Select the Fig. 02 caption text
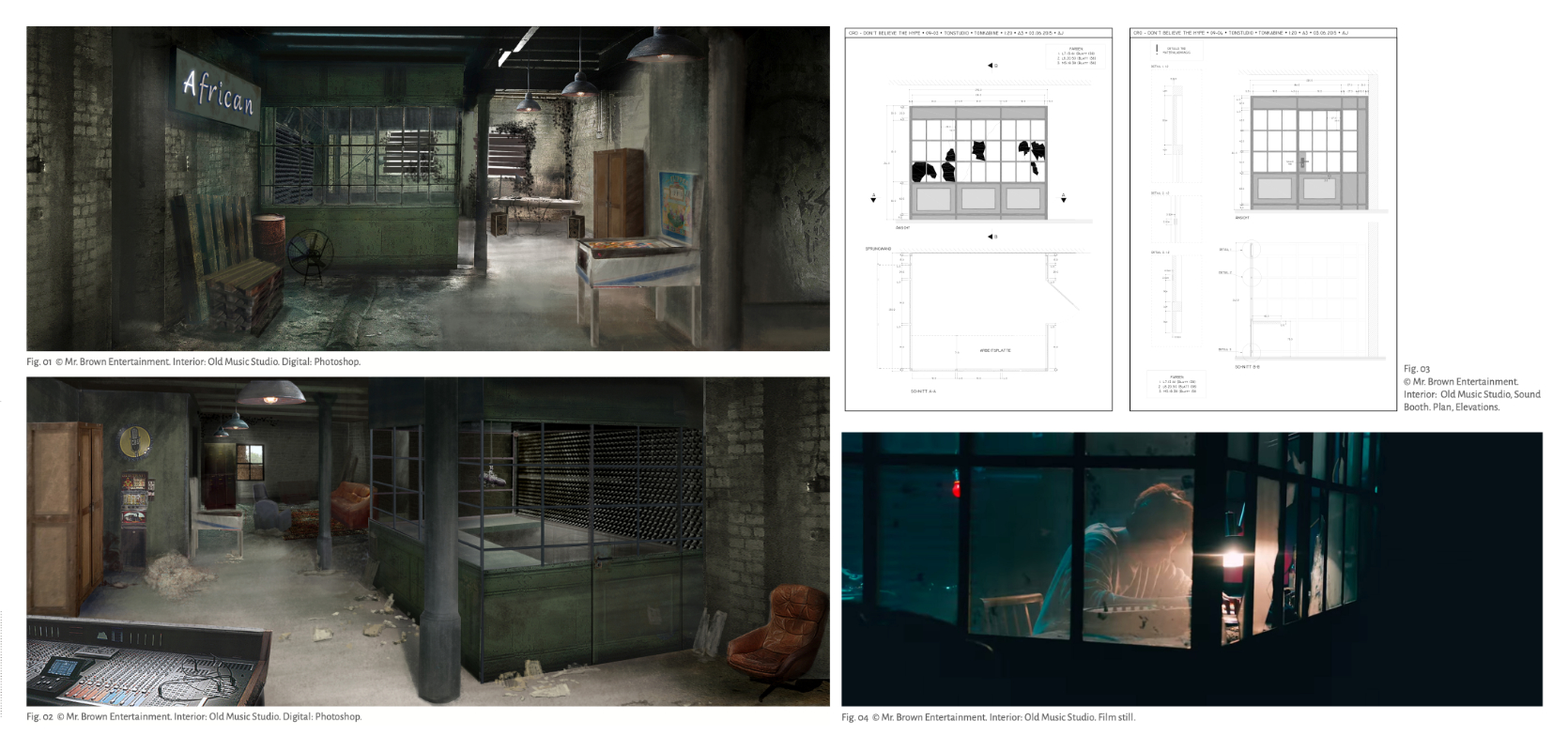 click(193, 716)
